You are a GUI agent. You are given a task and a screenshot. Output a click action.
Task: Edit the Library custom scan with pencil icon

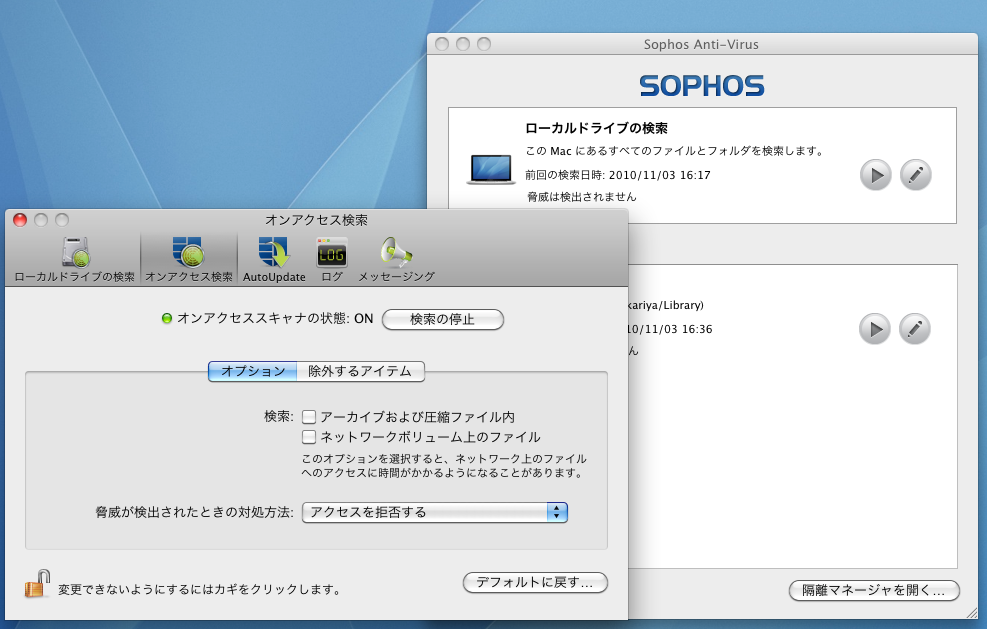pyautogui.click(x=915, y=329)
